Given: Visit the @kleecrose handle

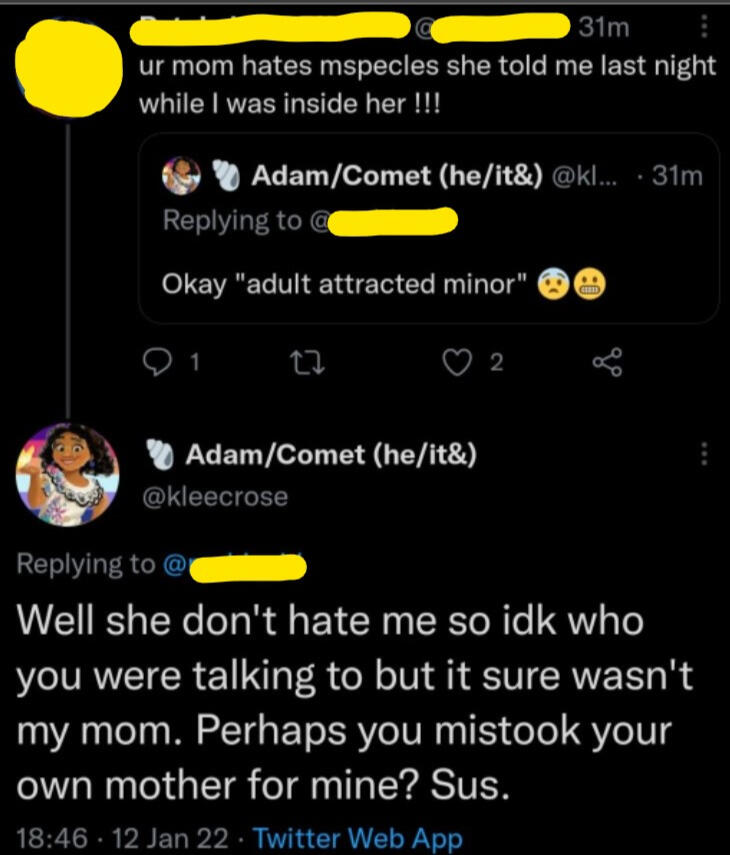Looking at the screenshot, I should pos(217,495).
